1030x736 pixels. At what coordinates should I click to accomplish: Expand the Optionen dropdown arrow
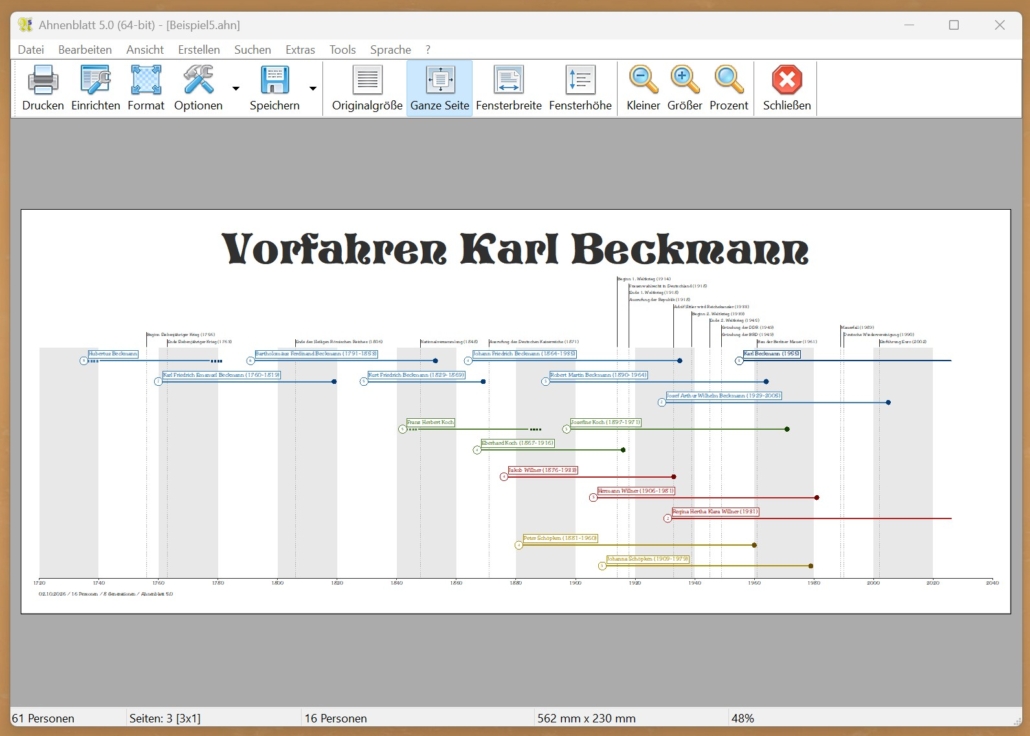pyautogui.click(x=236, y=88)
